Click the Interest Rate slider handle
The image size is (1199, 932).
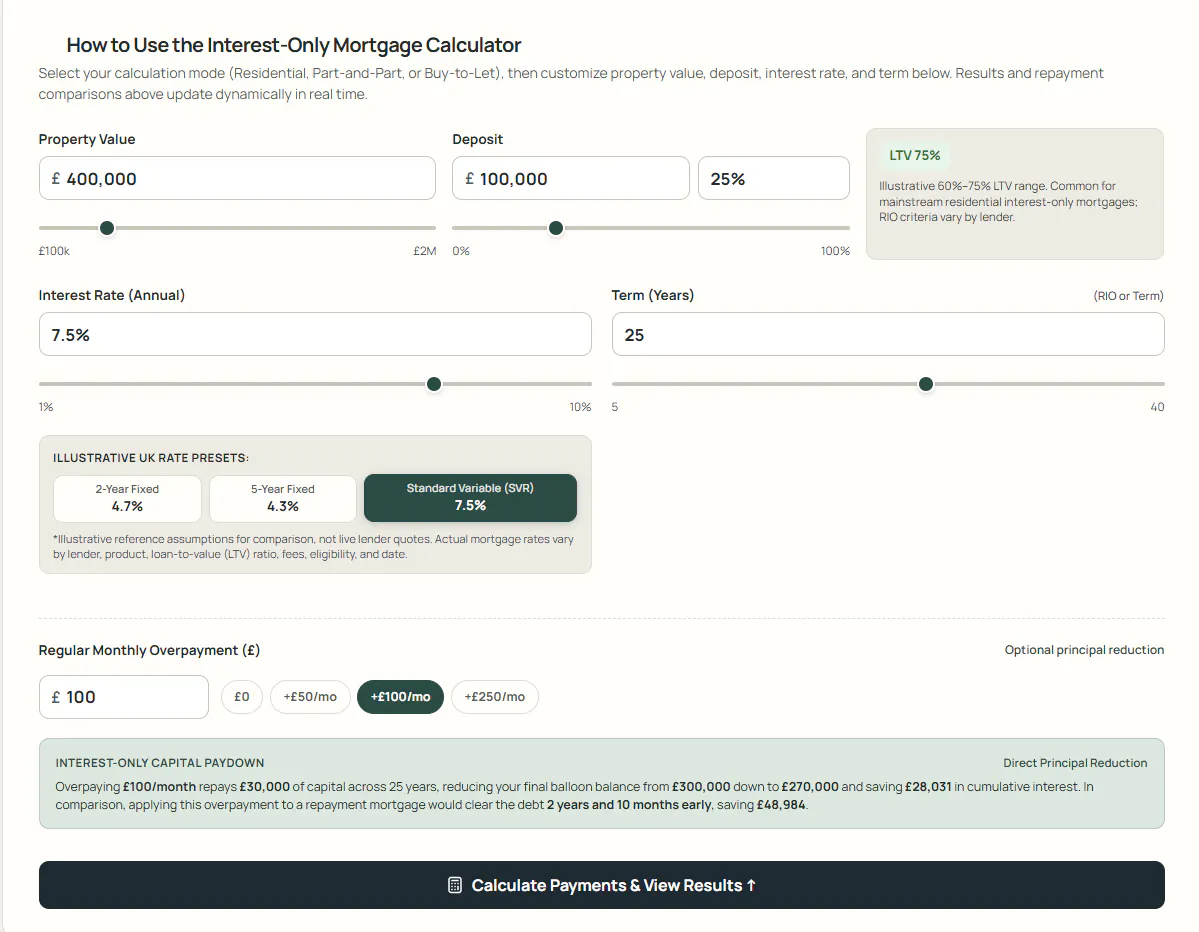coord(434,384)
